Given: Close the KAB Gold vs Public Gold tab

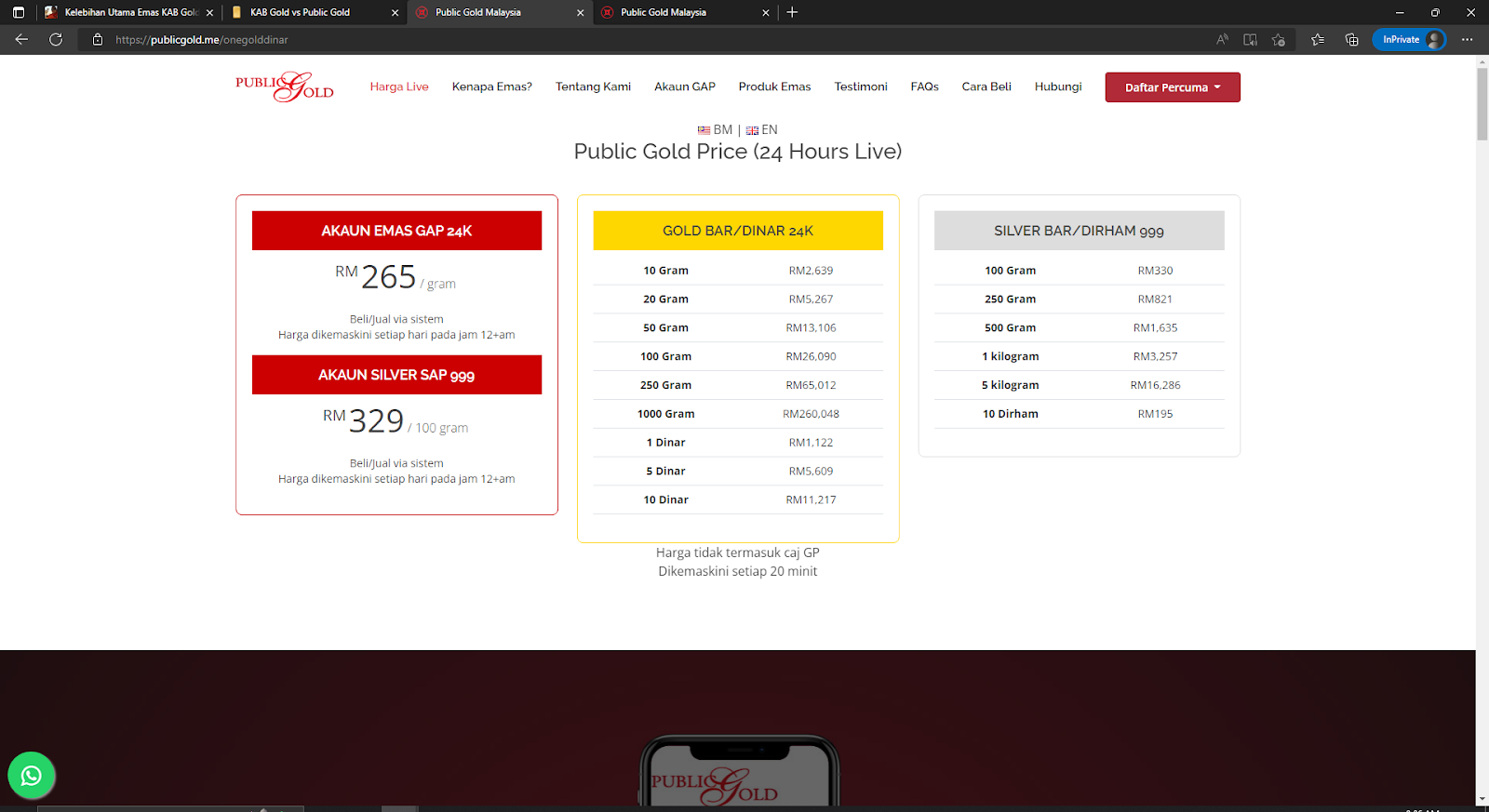Looking at the screenshot, I should pyautogui.click(x=395, y=12).
